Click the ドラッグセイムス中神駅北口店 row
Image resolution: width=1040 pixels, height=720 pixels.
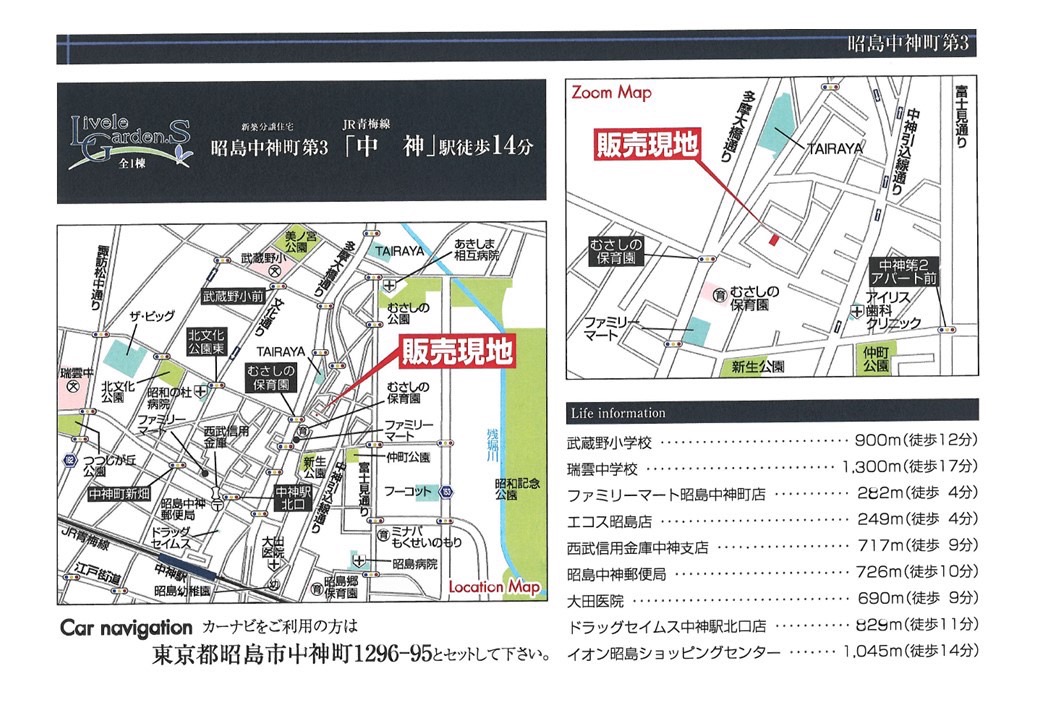point(772,625)
